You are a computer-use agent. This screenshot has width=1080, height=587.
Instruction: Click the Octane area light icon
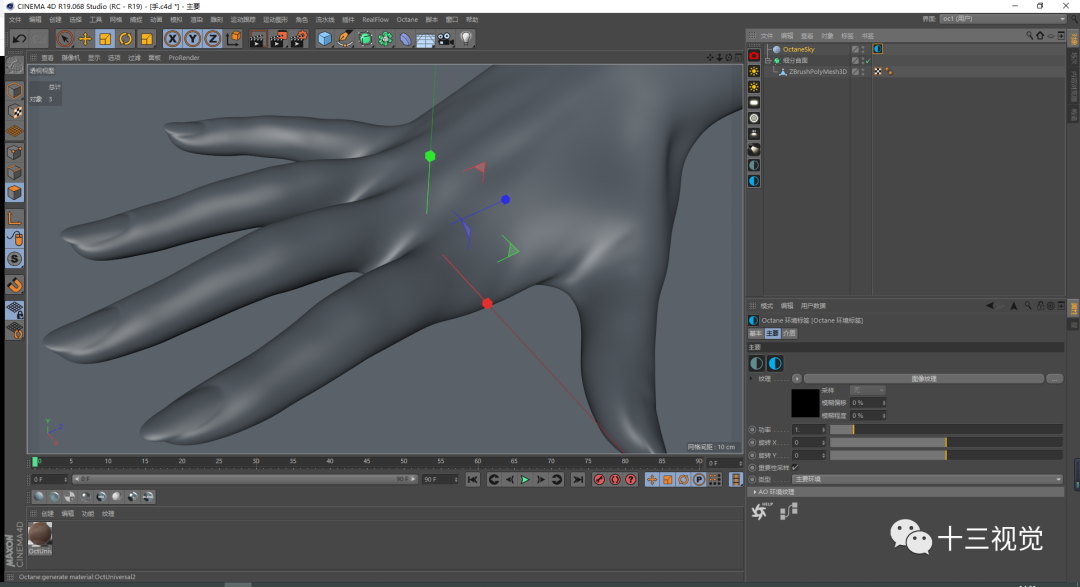click(x=754, y=103)
